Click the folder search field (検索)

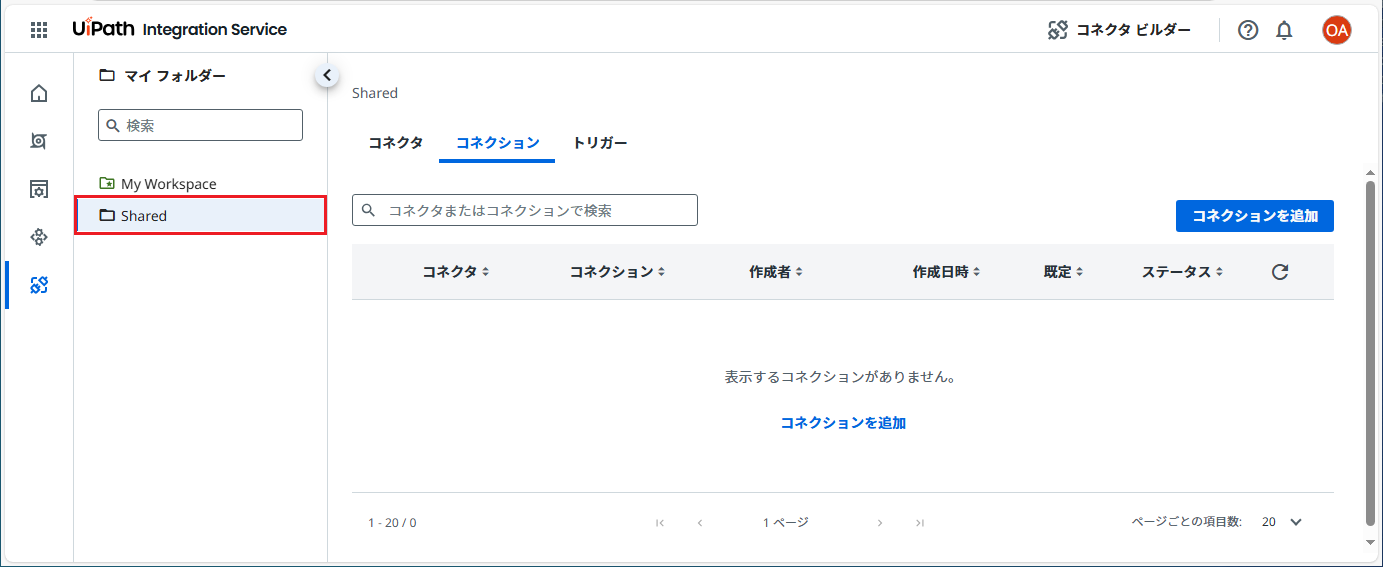pyautogui.click(x=200, y=125)
